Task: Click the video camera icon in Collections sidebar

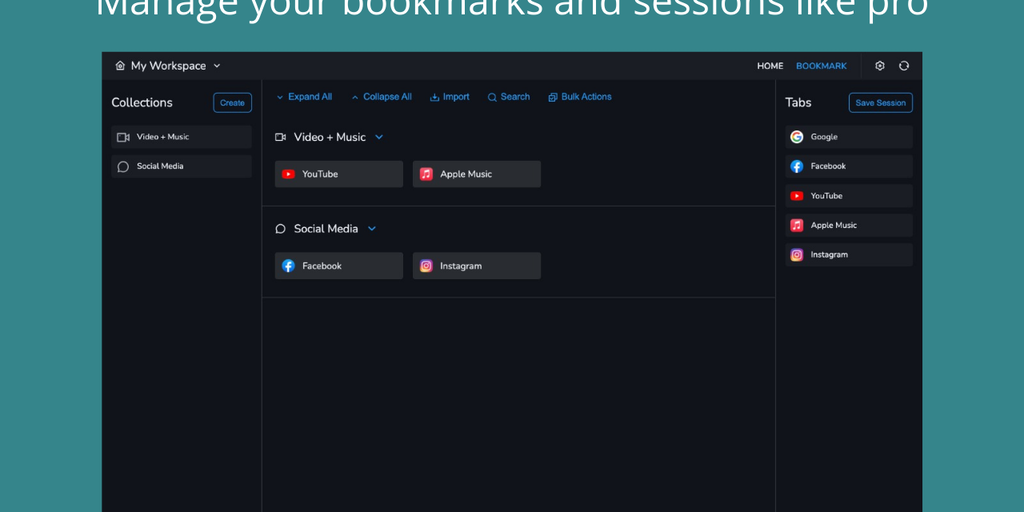Action: (123, 137)
